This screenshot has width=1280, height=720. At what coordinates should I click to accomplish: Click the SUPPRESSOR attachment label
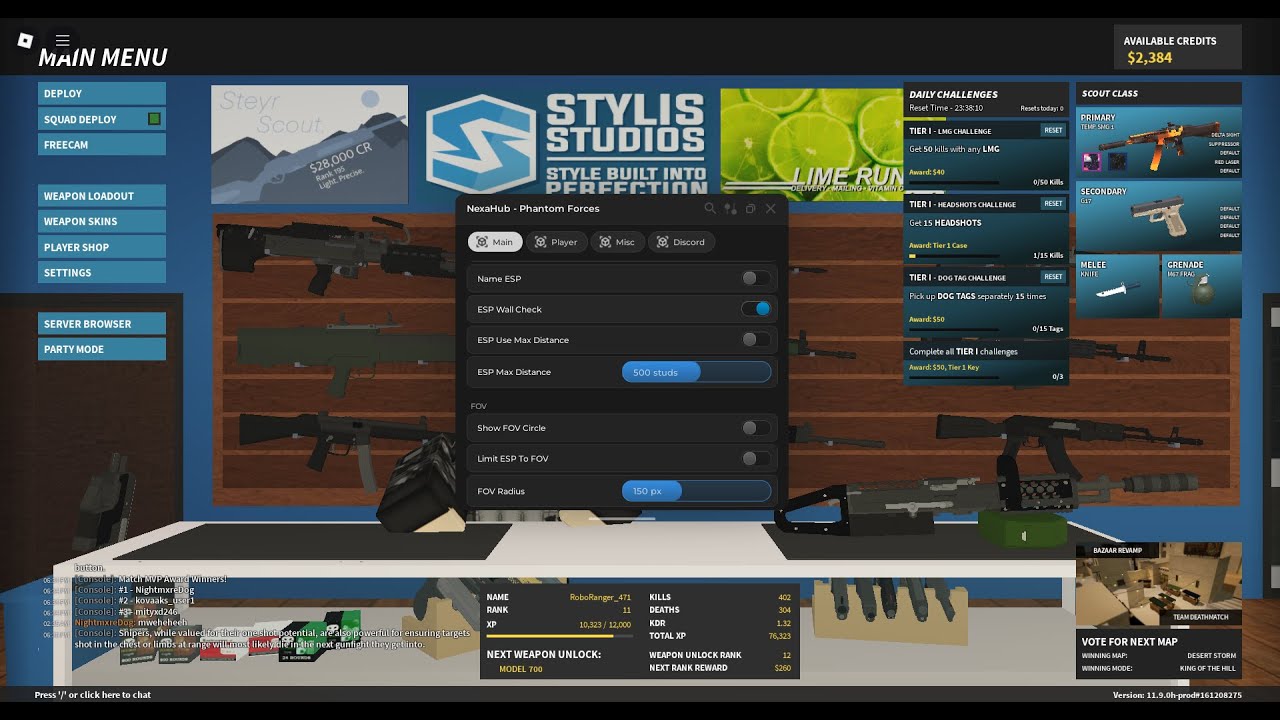(1224, 144)
